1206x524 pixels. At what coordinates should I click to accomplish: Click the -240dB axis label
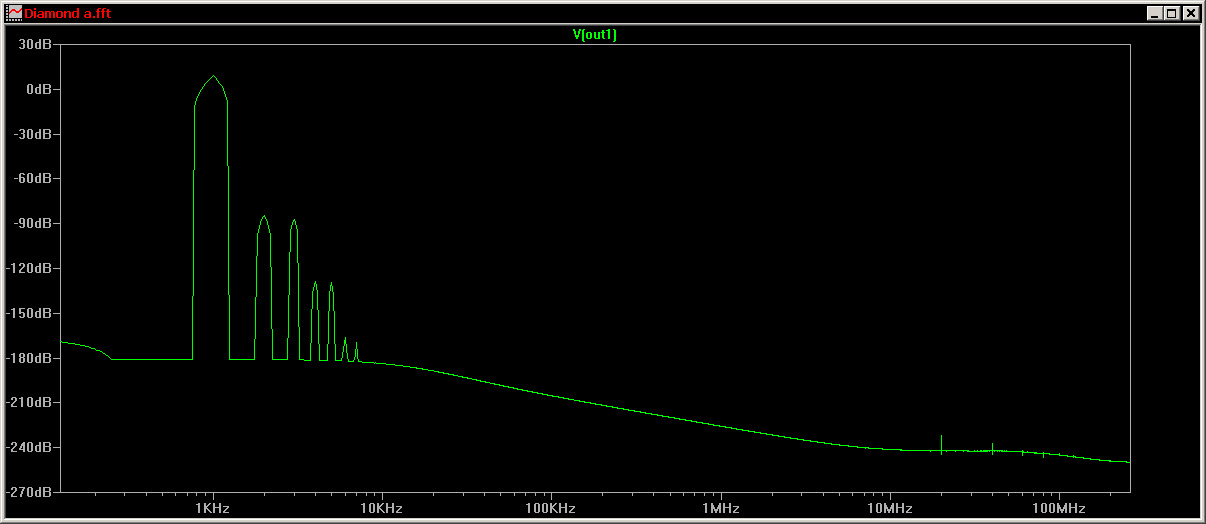click(31, 448)
